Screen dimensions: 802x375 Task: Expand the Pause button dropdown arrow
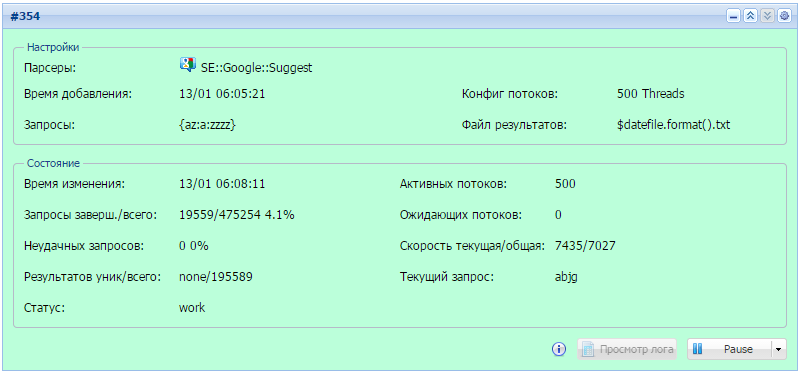click(778, 349)
